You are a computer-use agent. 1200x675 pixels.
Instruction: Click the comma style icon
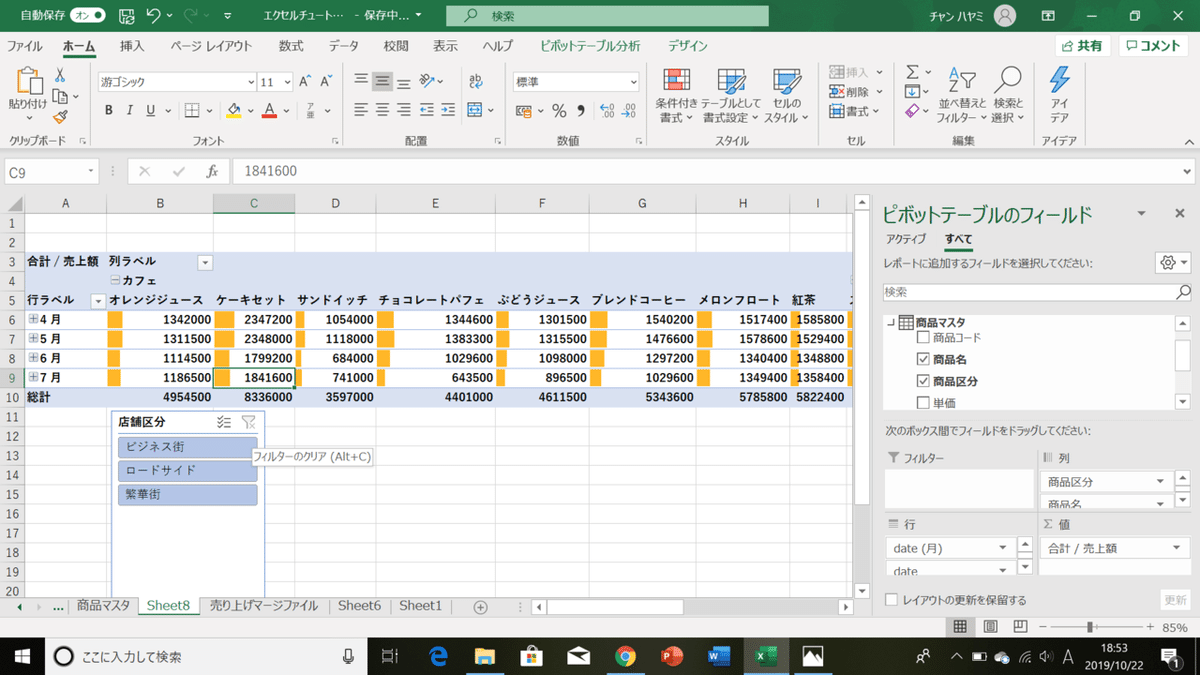(580, 111)
